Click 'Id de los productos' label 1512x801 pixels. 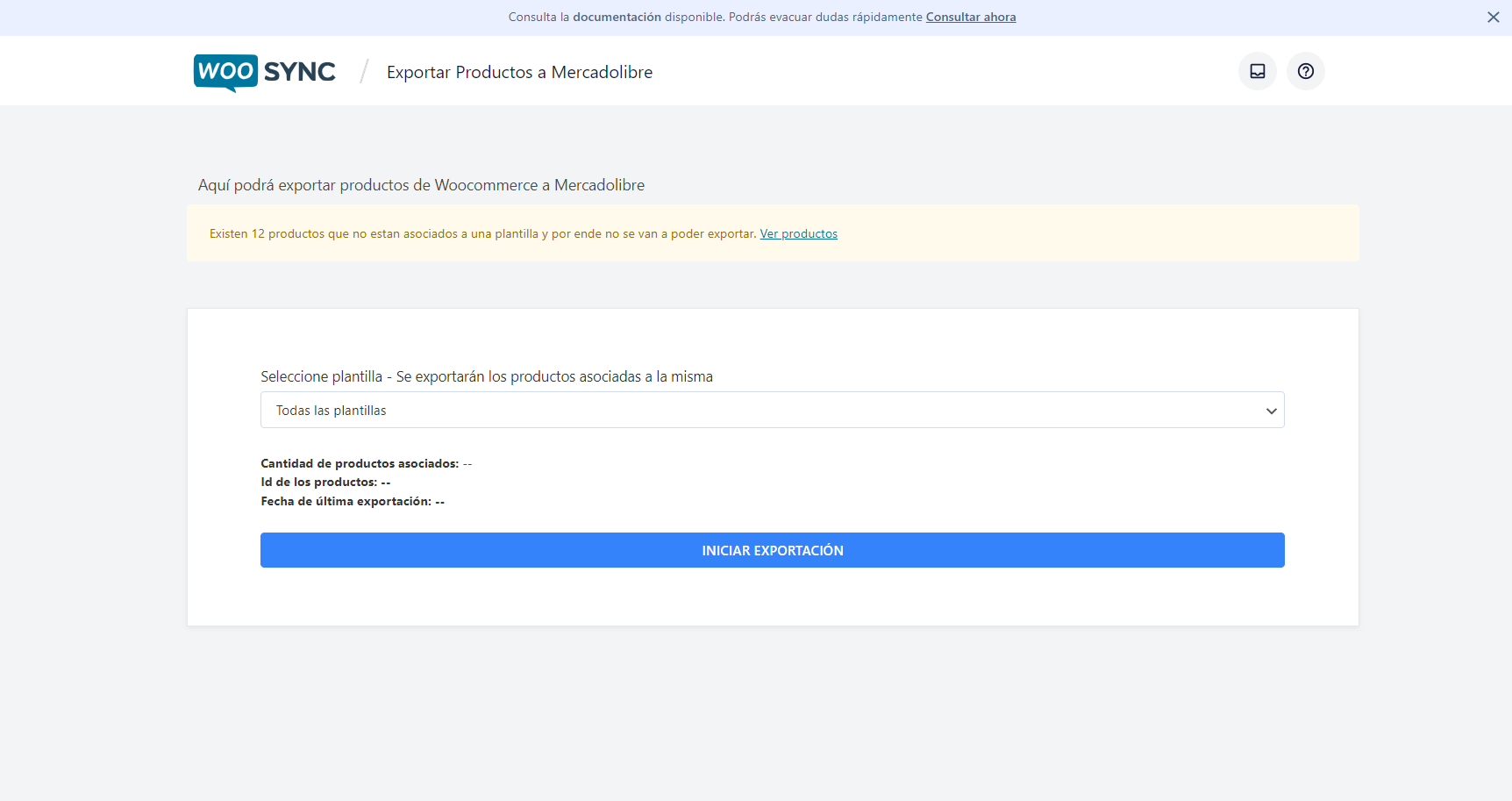click(319, 482)
